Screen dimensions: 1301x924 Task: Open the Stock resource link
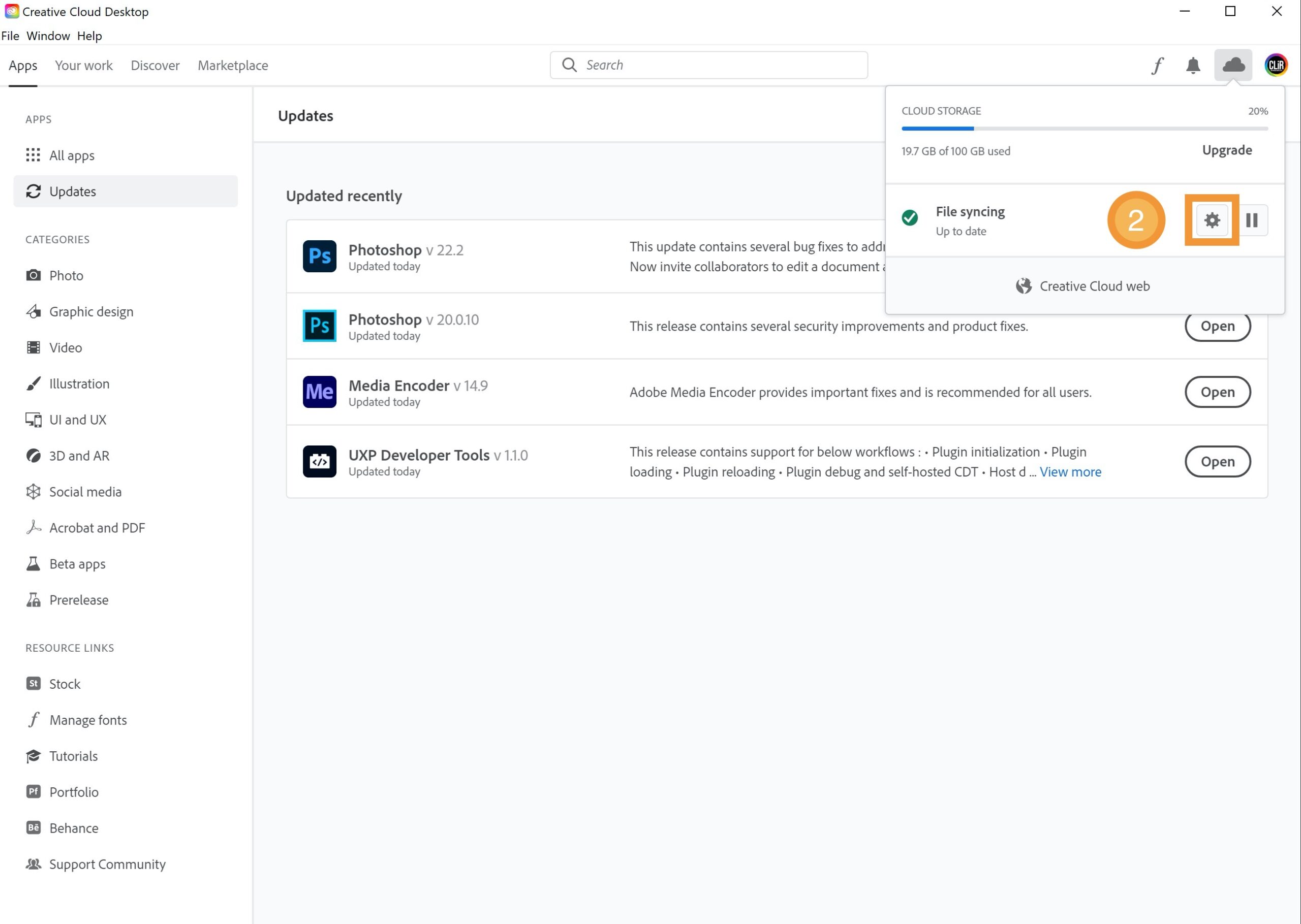click(125, 684)
